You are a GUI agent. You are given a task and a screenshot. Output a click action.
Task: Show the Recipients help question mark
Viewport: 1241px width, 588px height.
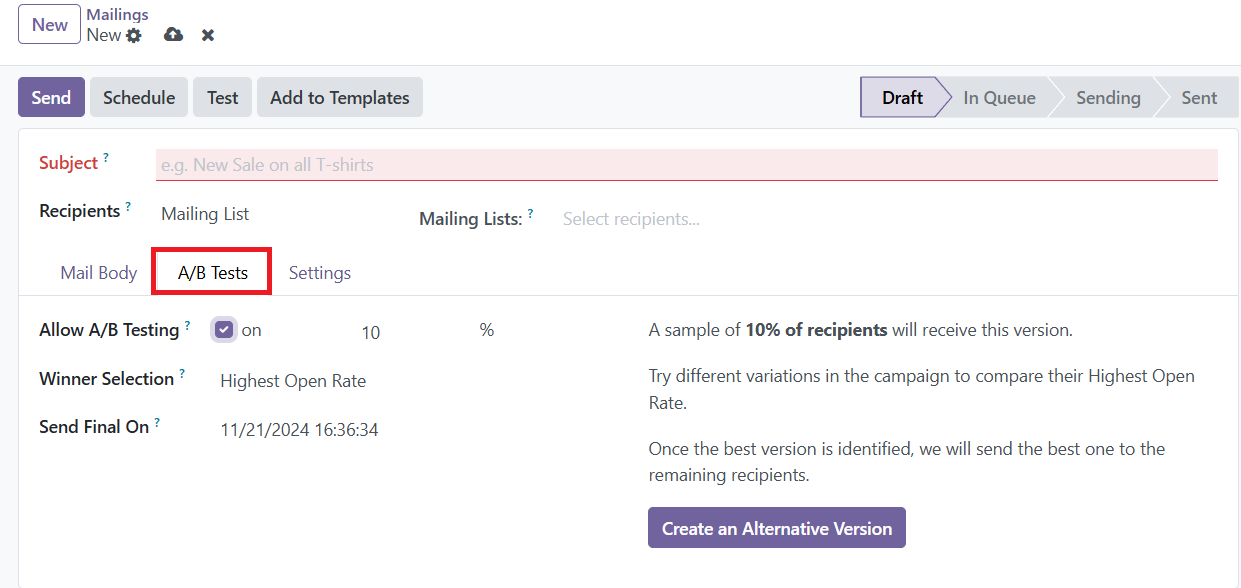[129, 206]
